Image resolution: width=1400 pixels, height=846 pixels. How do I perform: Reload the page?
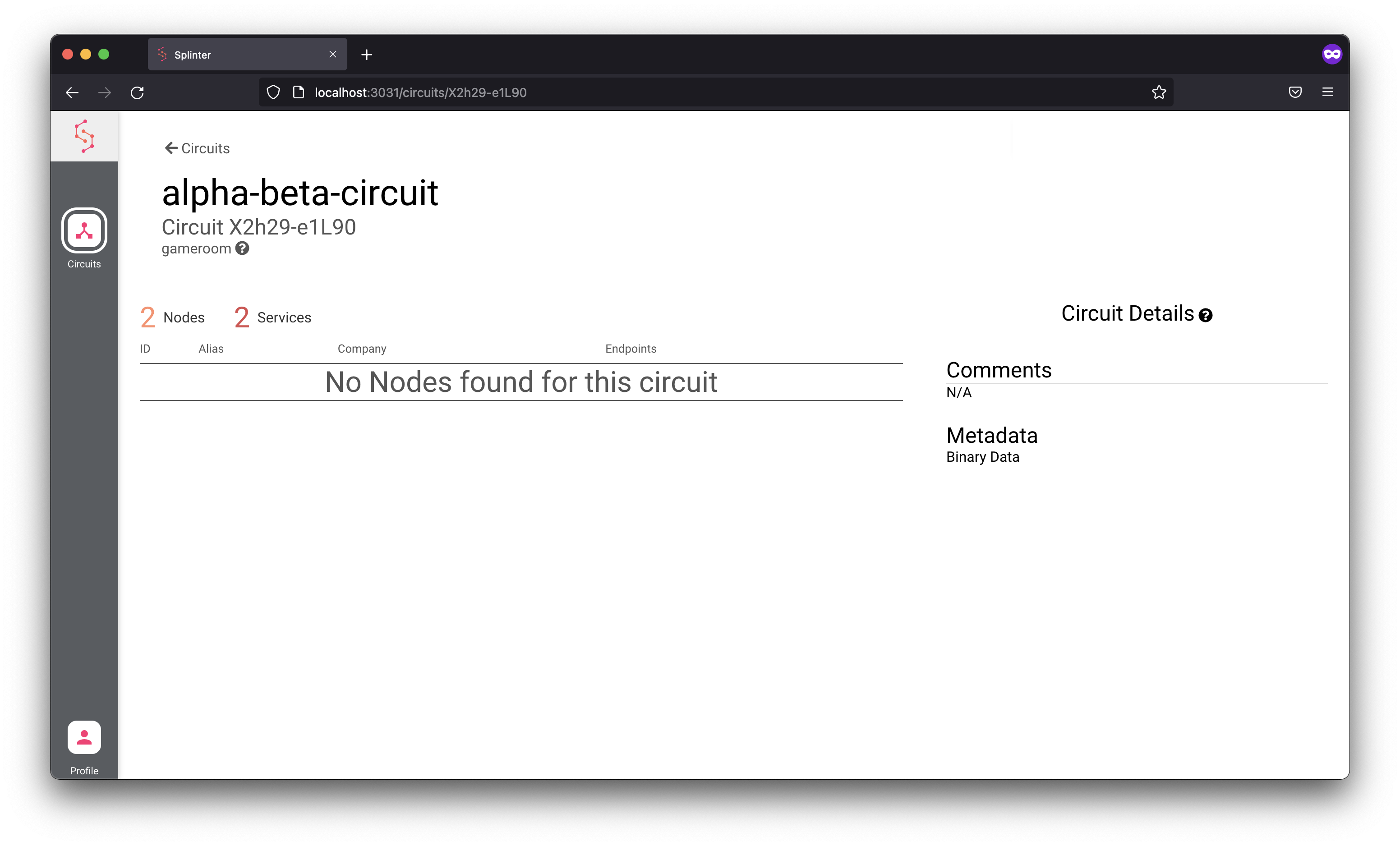tap(138, 92)
